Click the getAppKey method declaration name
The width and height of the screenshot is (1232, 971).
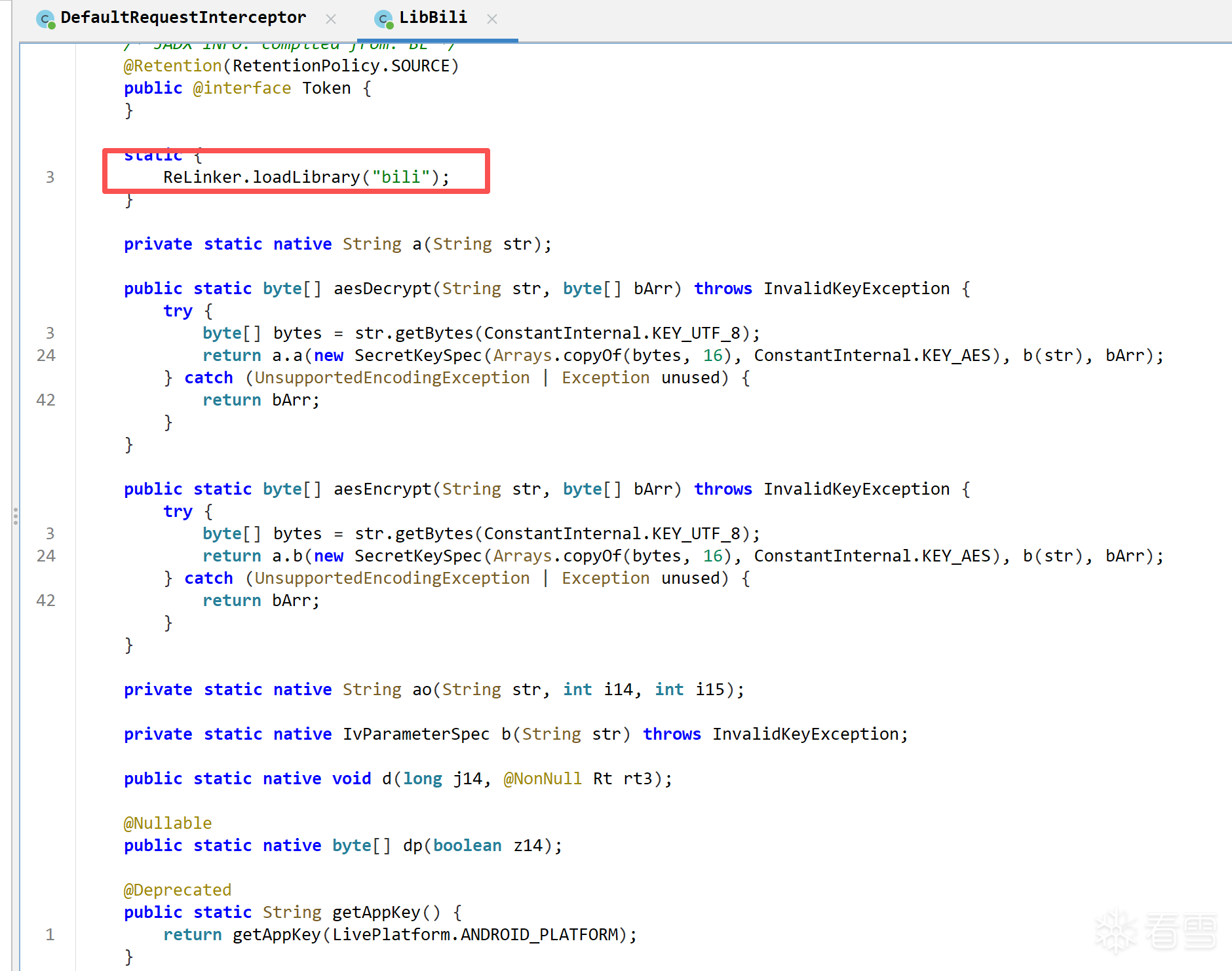(x=377, y=913)
